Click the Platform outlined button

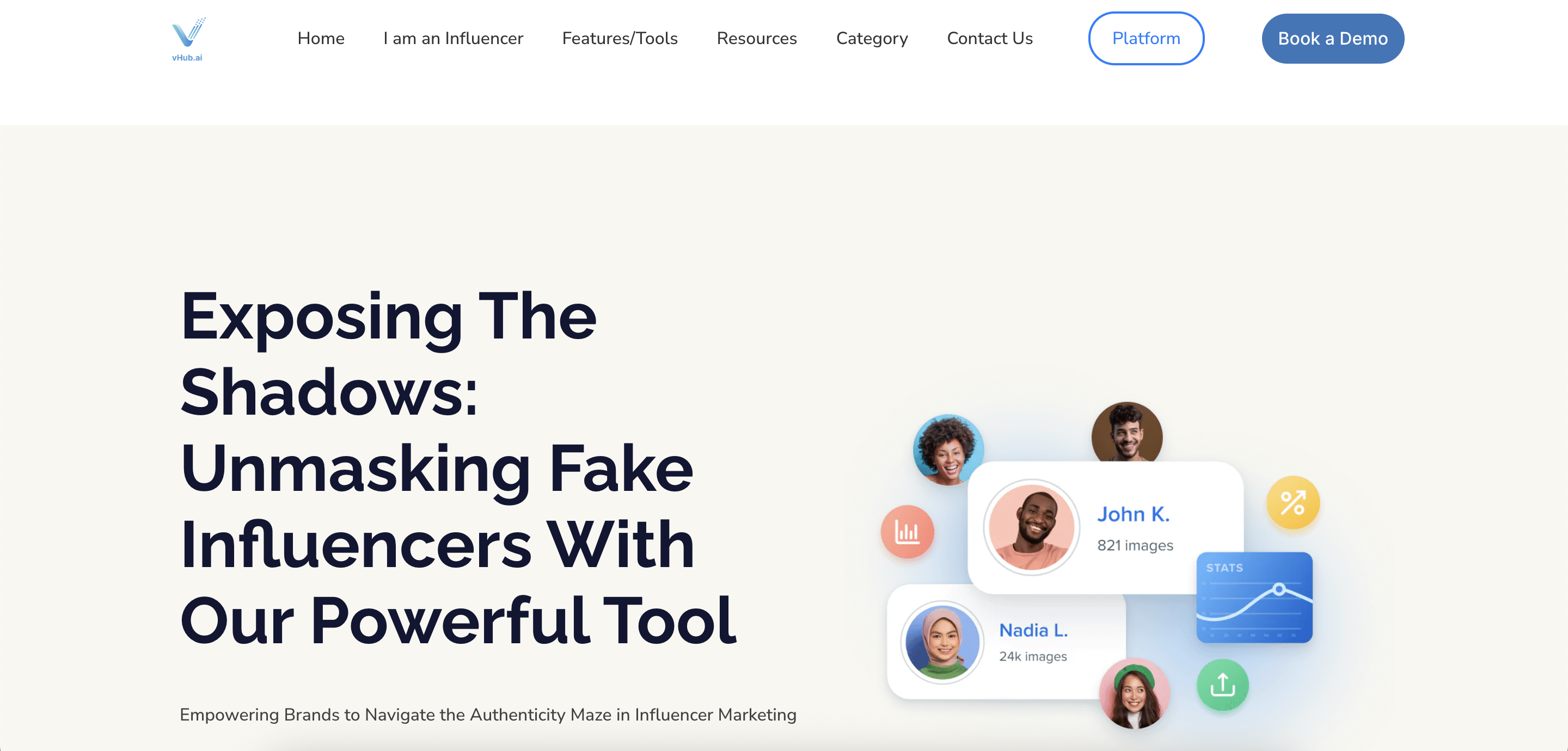(x=1146, y=38)
